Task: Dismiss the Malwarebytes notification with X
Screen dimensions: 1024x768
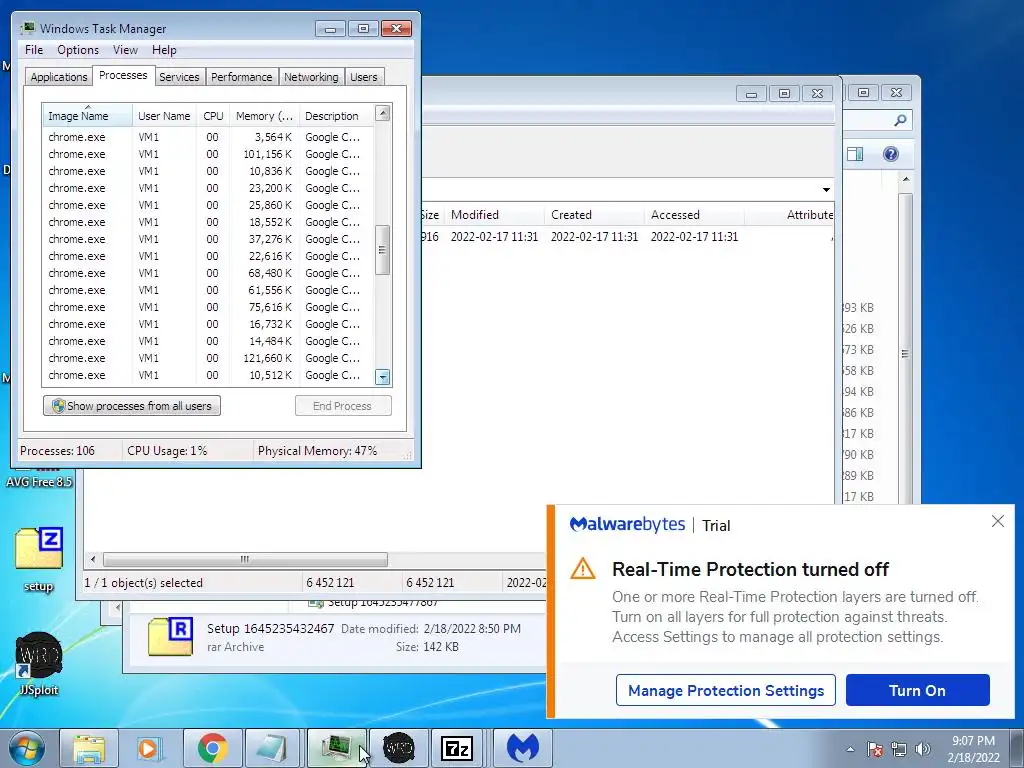Action: point(997,521)
